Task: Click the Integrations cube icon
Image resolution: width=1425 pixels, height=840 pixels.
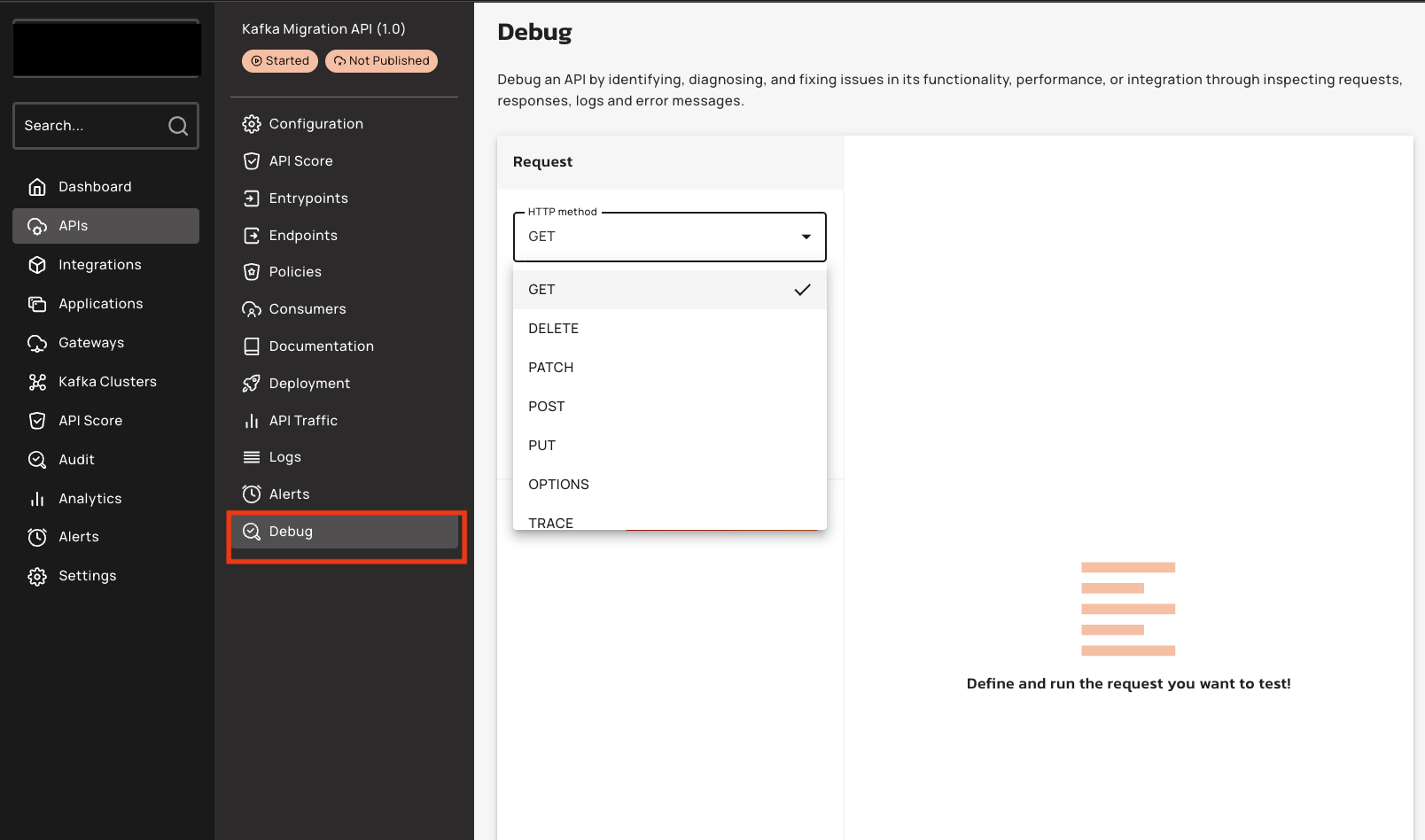Action: coord(37,265)
